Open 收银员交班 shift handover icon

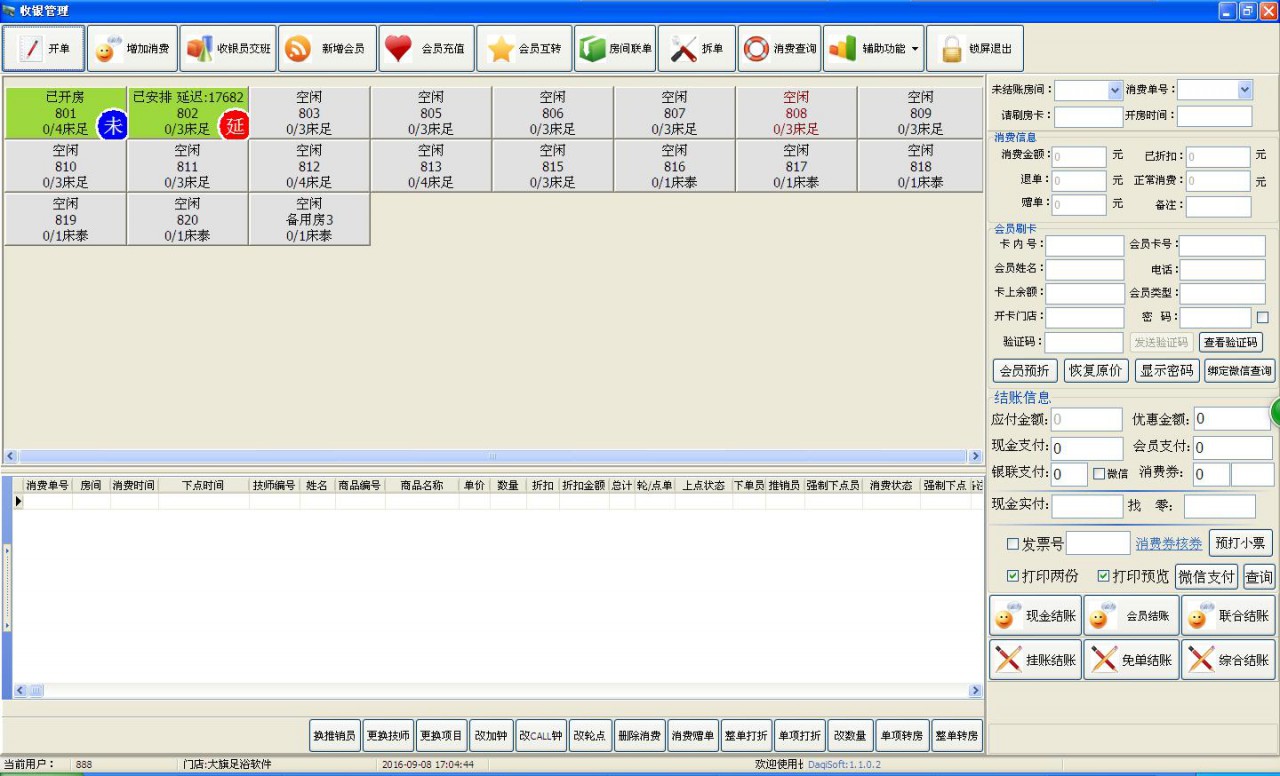[x=200, y=49]
